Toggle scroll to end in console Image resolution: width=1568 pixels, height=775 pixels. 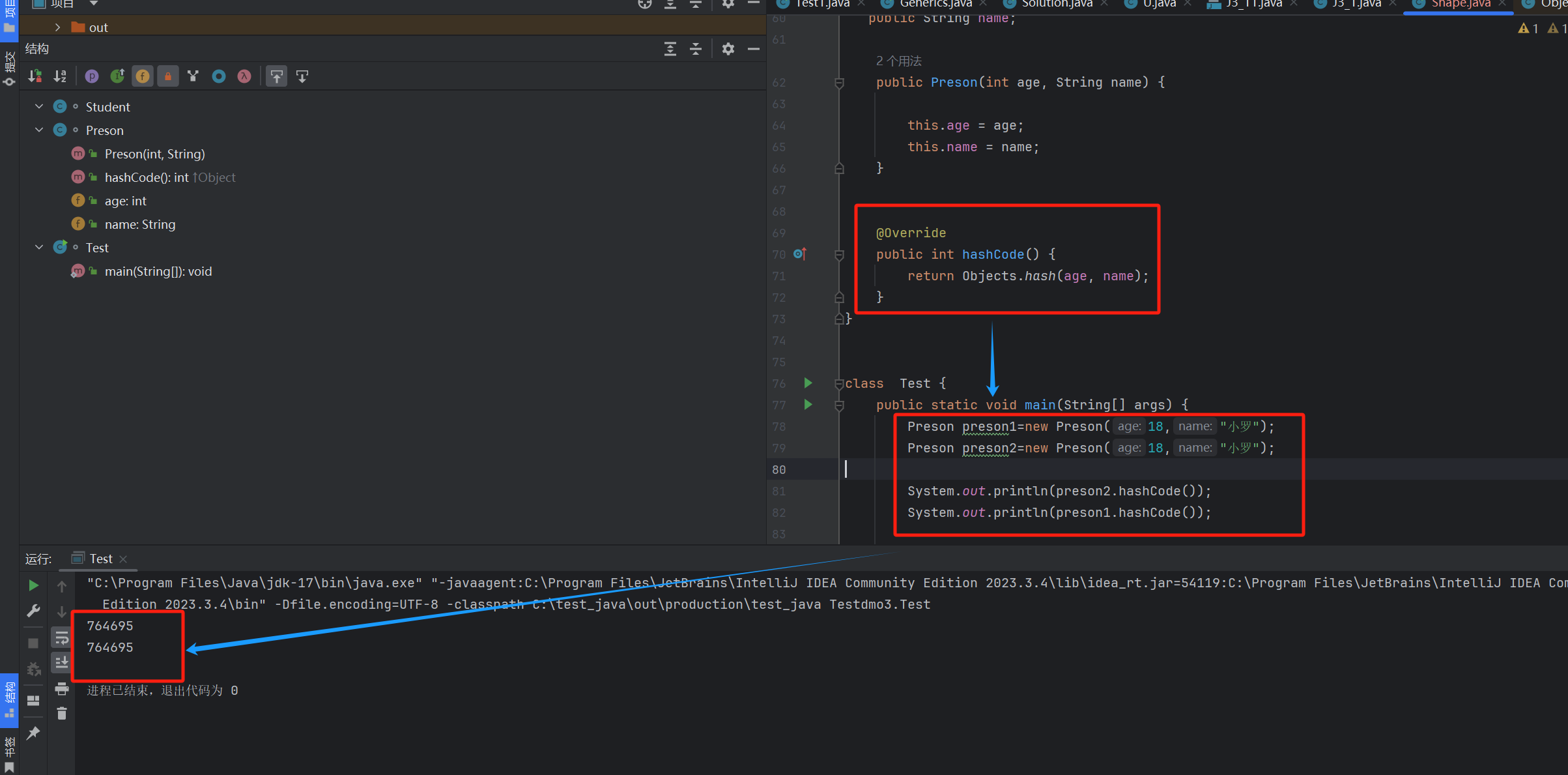pos(62,662)
